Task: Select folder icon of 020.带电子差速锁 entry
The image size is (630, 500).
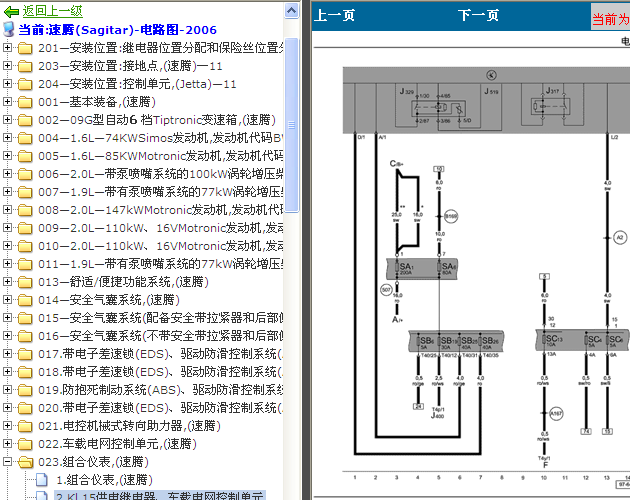Action: click(25, 408)
